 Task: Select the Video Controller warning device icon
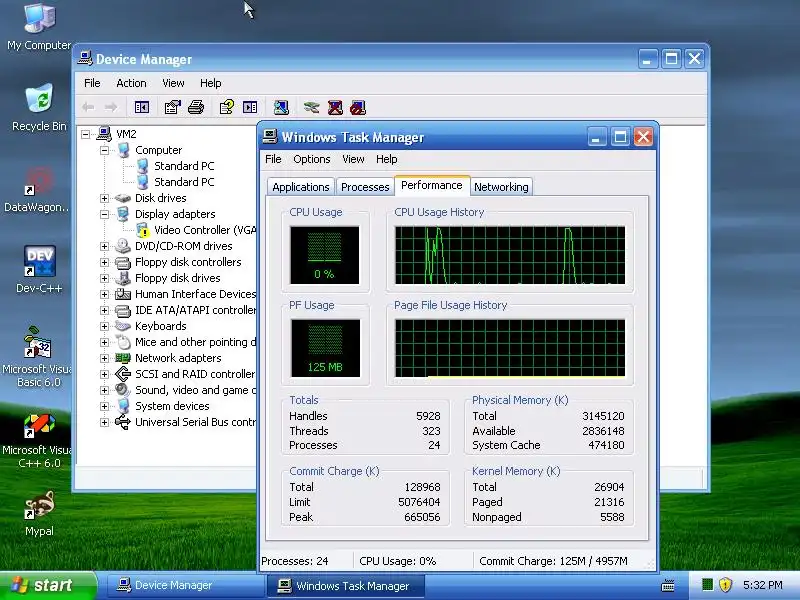142,230
